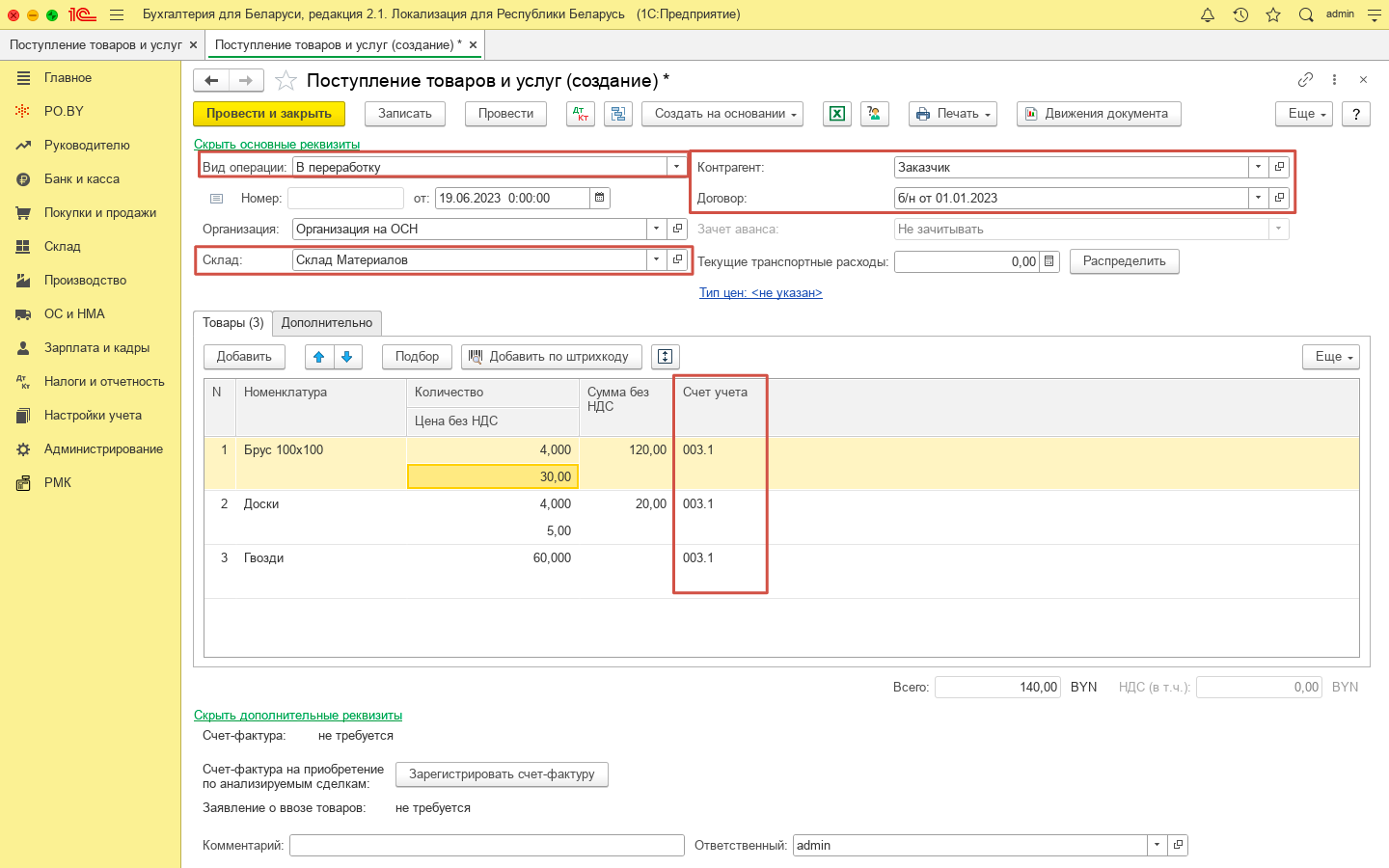
Task: Open the history clock icon
Action: (x=1240, y=14)
